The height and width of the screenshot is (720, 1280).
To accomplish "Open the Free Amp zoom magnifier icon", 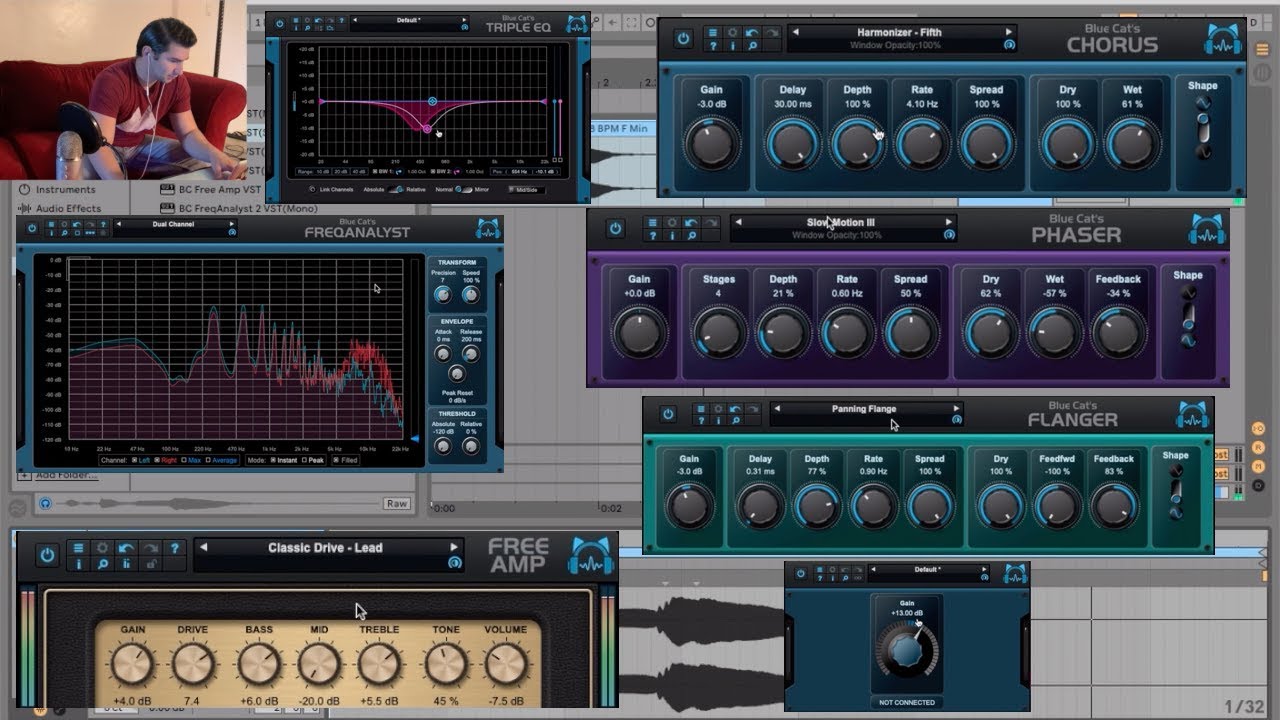I will (102, 564).
